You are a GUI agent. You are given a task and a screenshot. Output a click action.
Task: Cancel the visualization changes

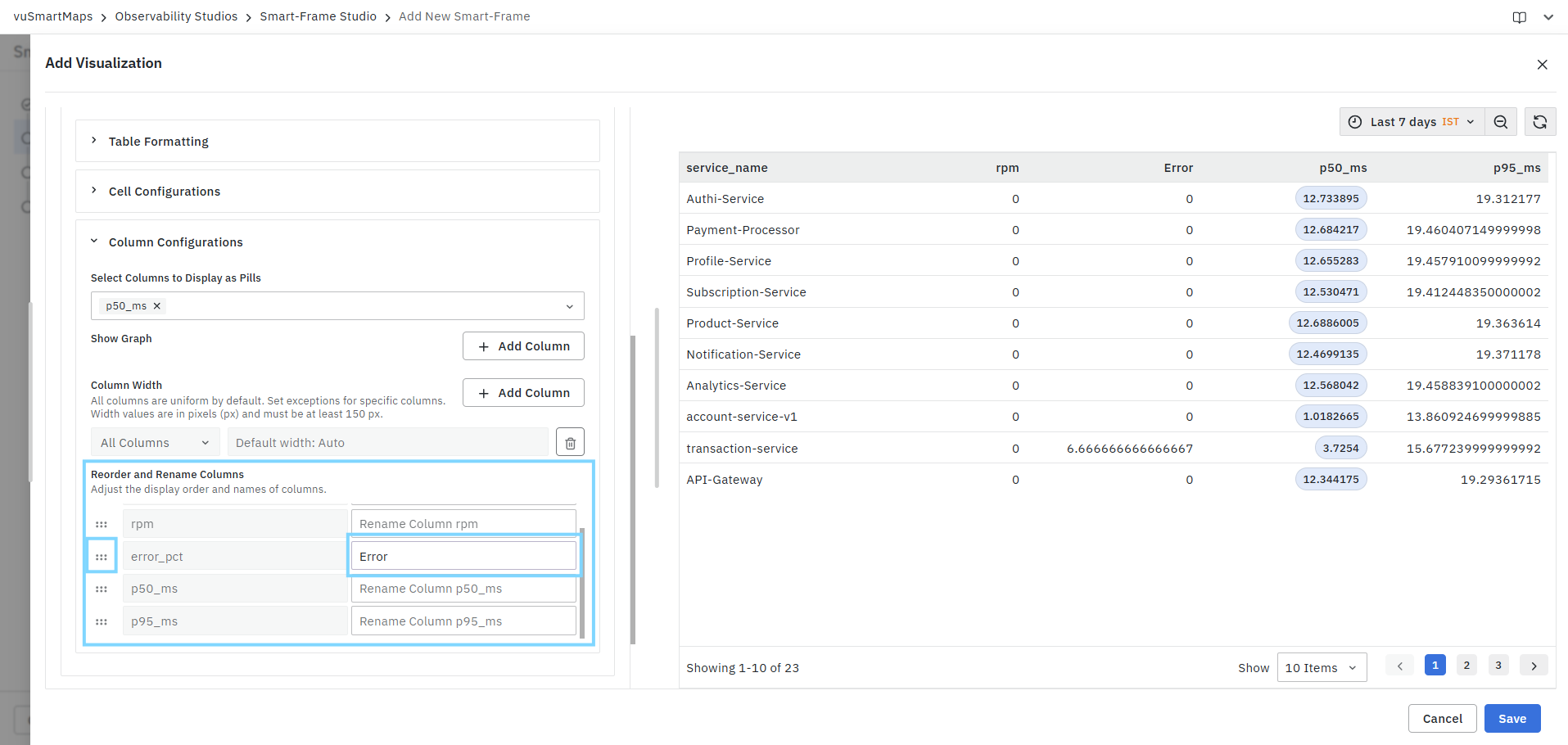(x=1442, y=719)
